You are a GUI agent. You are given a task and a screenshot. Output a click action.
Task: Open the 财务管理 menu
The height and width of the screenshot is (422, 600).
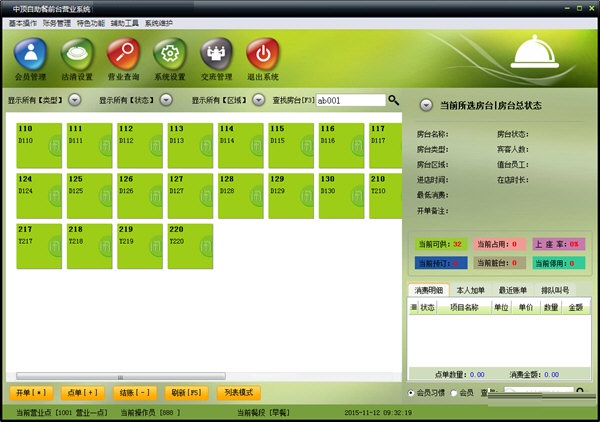click(x=57, y=21)
